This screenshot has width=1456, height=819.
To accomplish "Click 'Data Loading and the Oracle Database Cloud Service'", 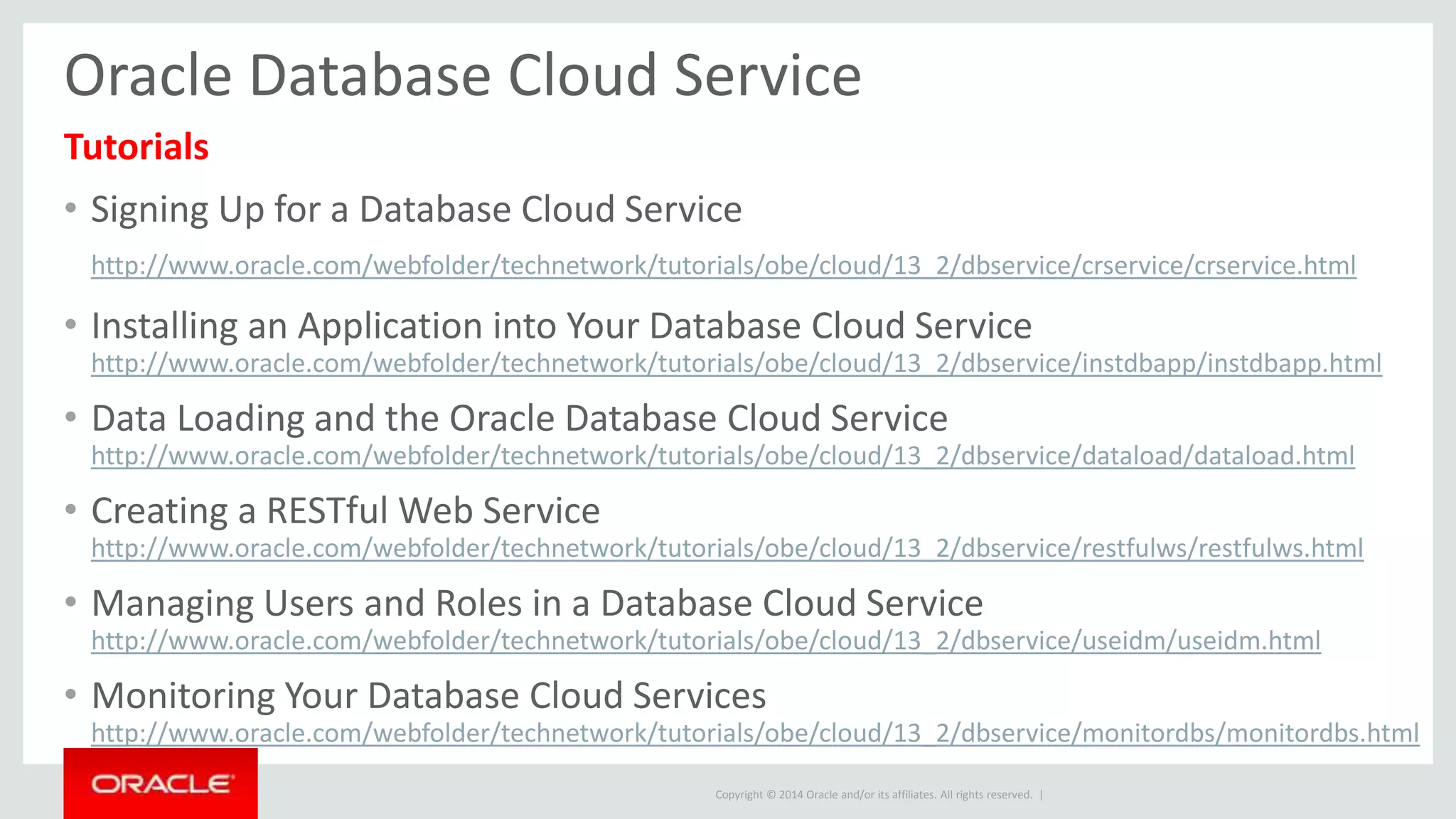I will pyautogui.click(x=520, y=418).
